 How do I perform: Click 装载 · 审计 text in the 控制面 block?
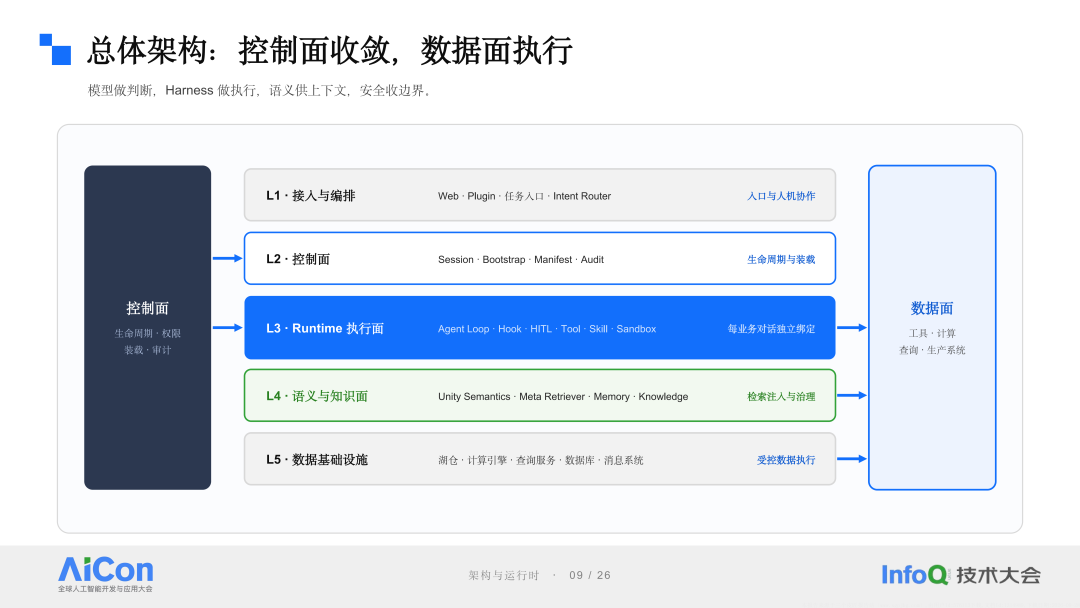tap(147, 350)
